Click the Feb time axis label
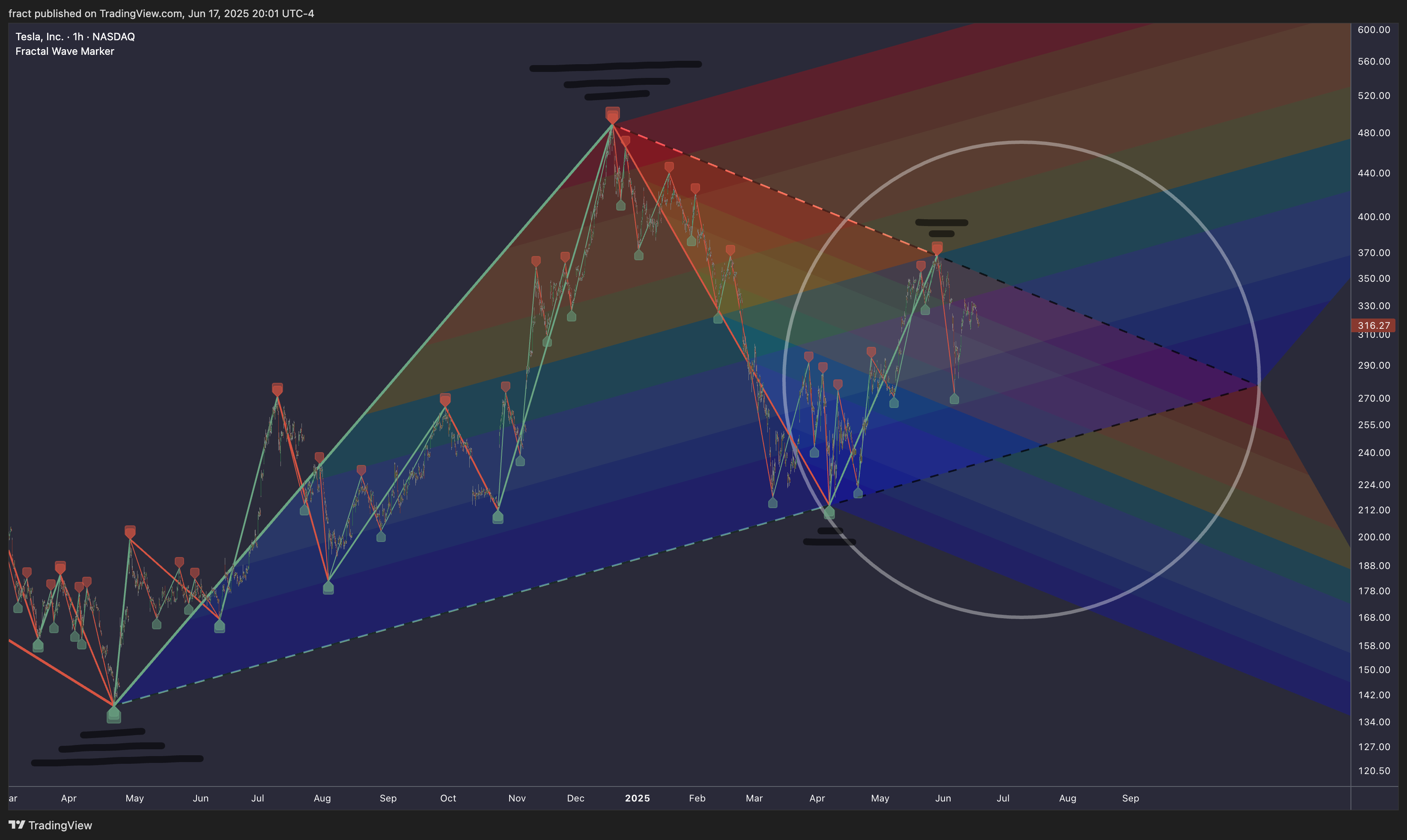Screen dimensions: 1407x840 [x=697, y=798]
